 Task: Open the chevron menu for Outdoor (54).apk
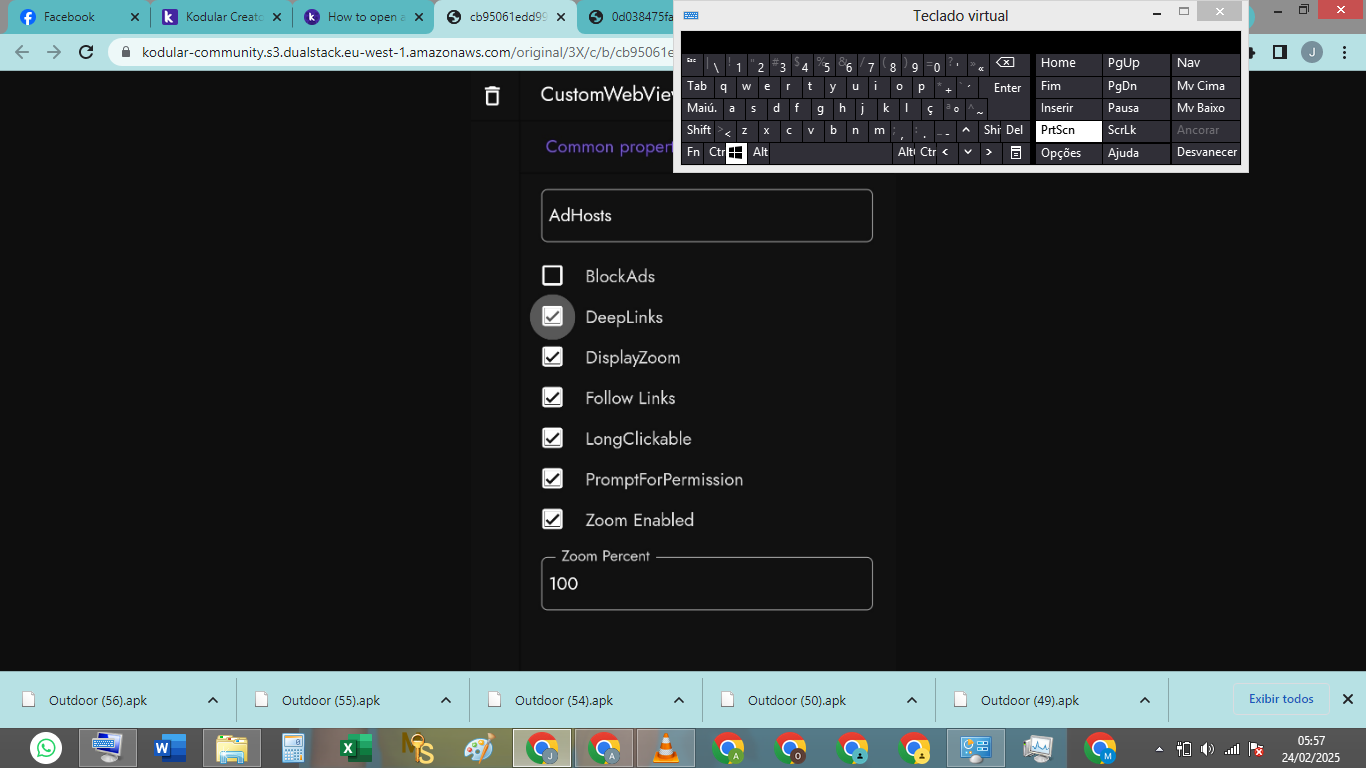coord(679,700)
